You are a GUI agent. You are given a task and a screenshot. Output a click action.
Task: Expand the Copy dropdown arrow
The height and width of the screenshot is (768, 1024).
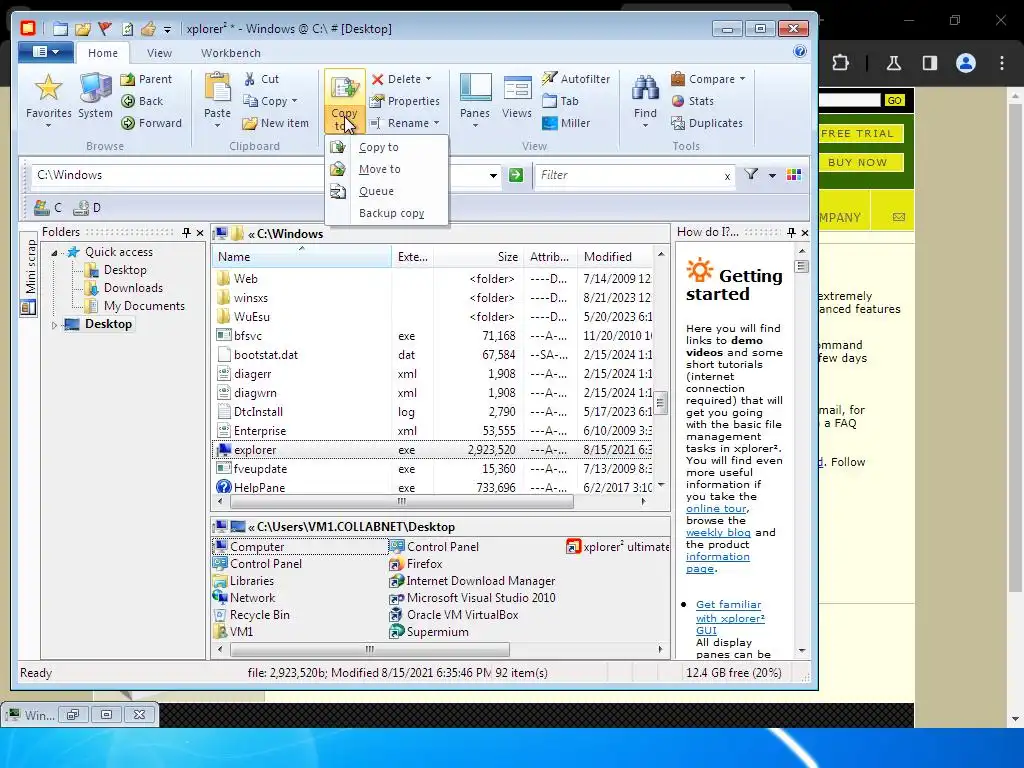pyautogui.click(x=295, y=101)
